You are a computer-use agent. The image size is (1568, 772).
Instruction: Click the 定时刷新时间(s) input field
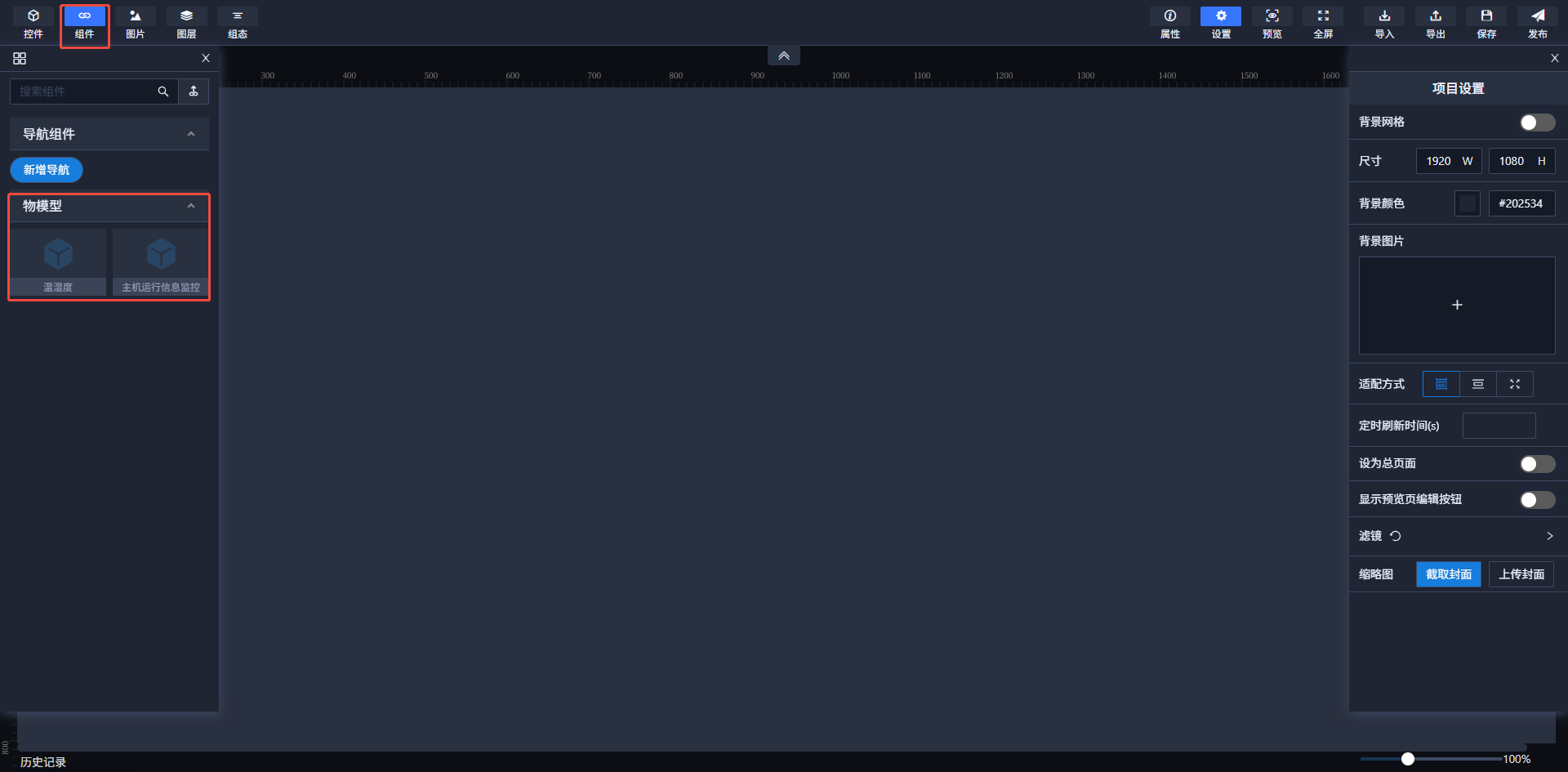[1499, 426]
